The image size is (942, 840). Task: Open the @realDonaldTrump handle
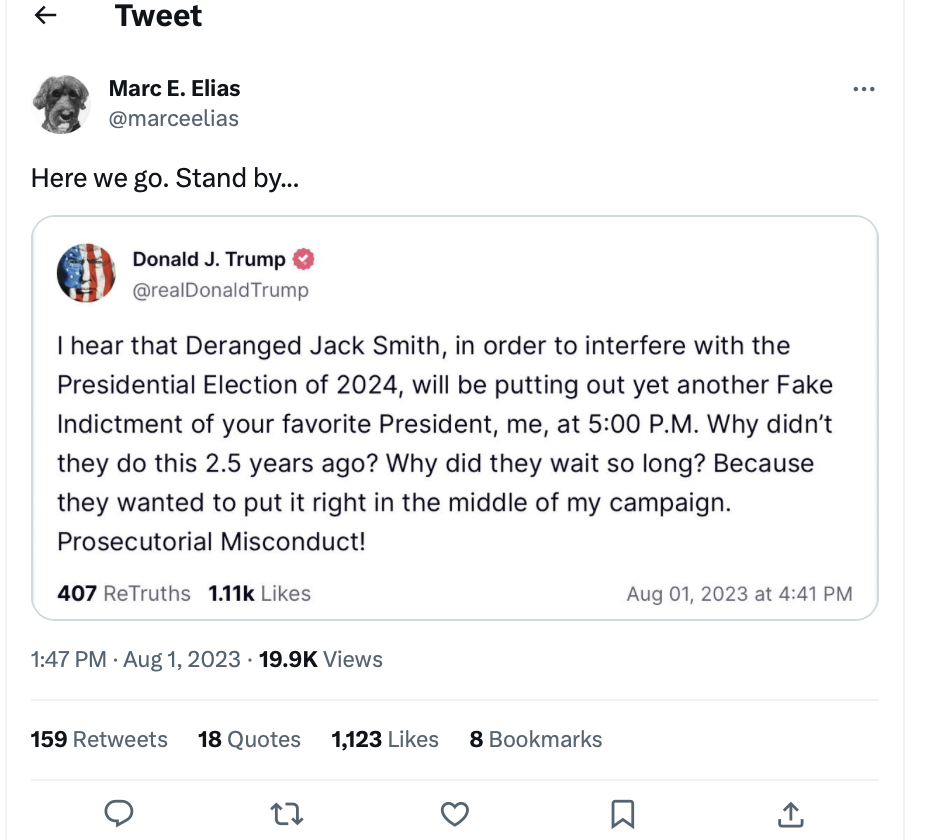(220, 290)
